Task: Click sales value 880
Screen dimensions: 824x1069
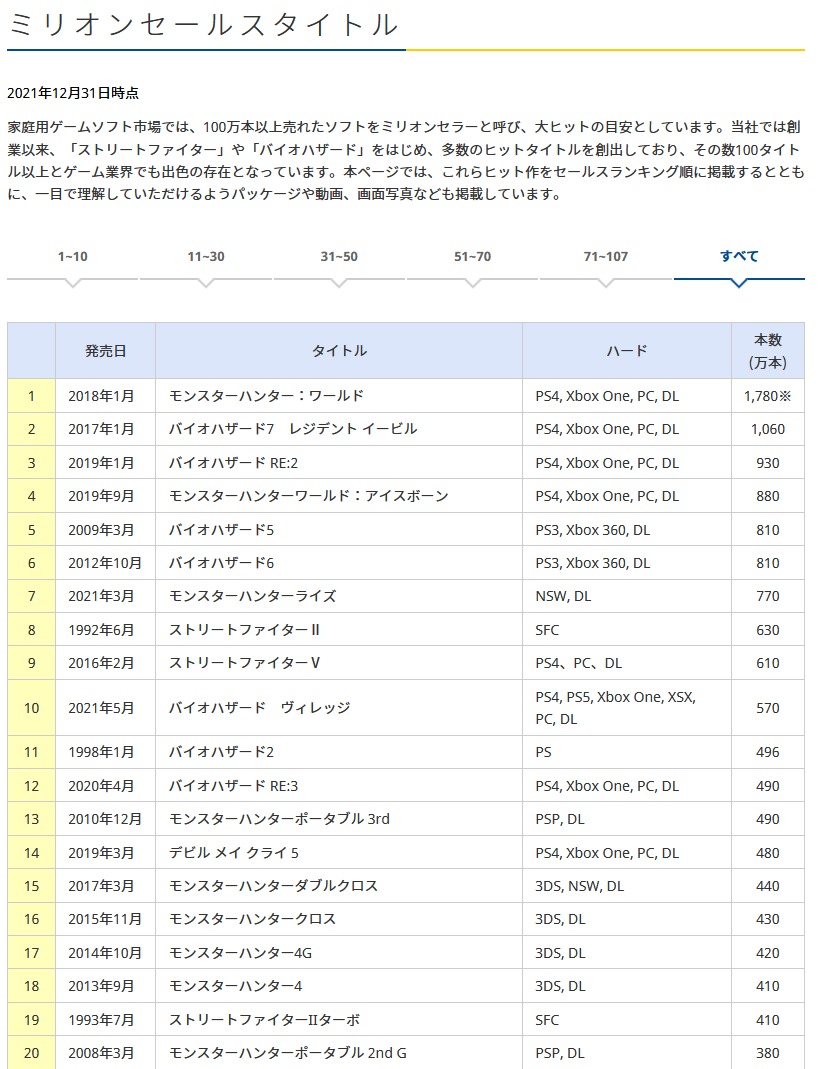Action: [x=767, y=496]
